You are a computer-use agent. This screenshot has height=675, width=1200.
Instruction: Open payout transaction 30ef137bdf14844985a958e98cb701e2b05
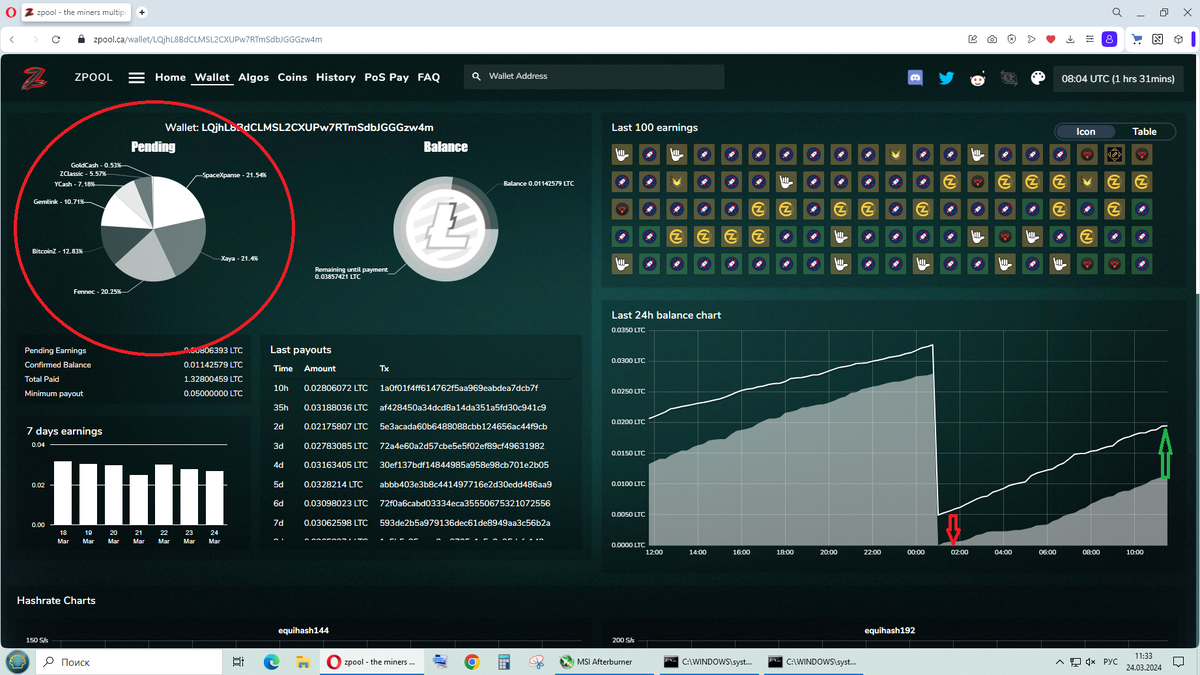[x=463, y=465]
